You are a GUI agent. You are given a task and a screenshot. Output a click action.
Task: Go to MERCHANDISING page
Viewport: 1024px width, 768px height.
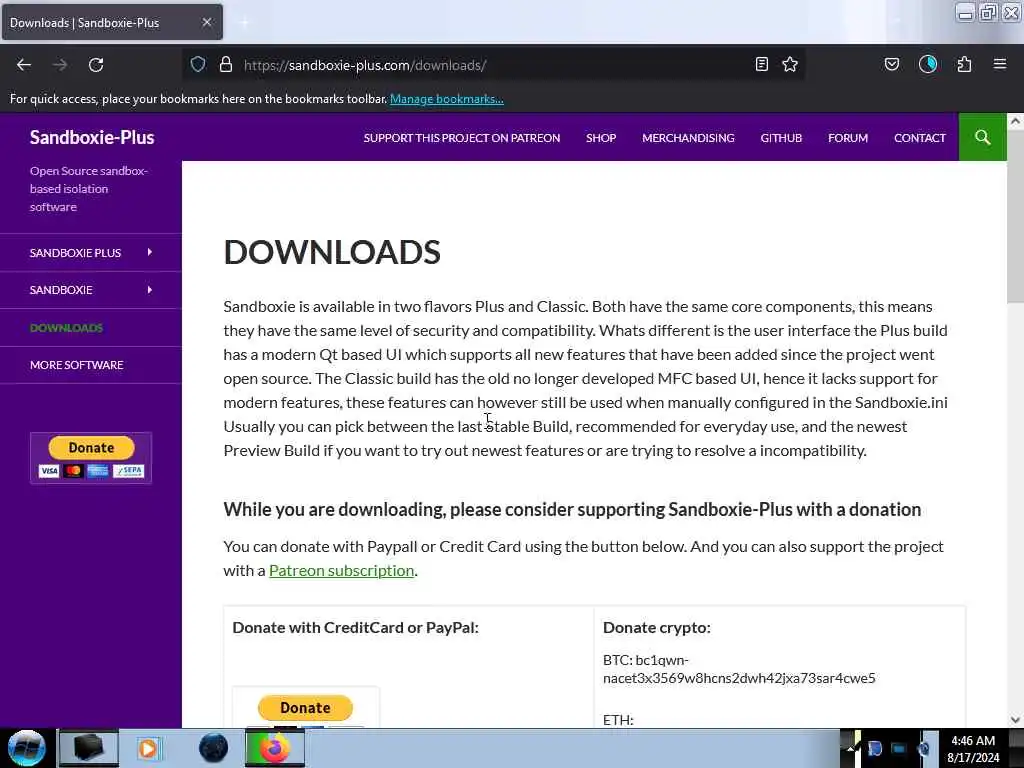click(x=688, y=138)
